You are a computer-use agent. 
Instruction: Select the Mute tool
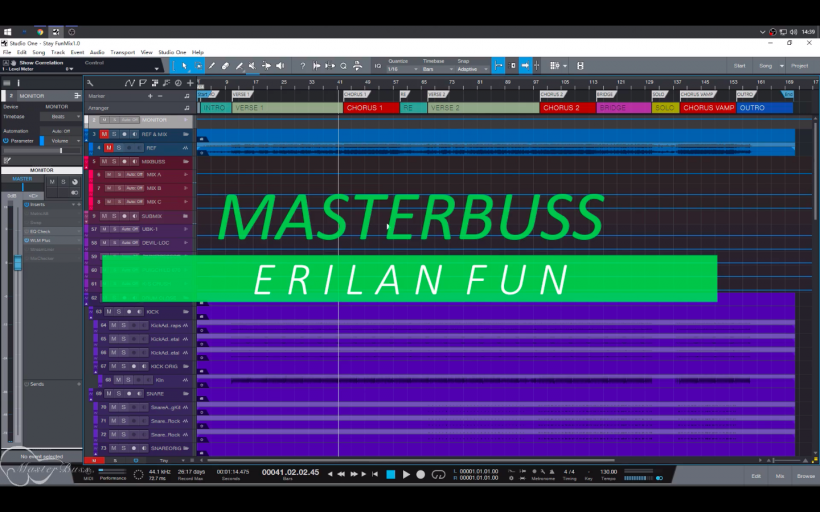point(252,66)
